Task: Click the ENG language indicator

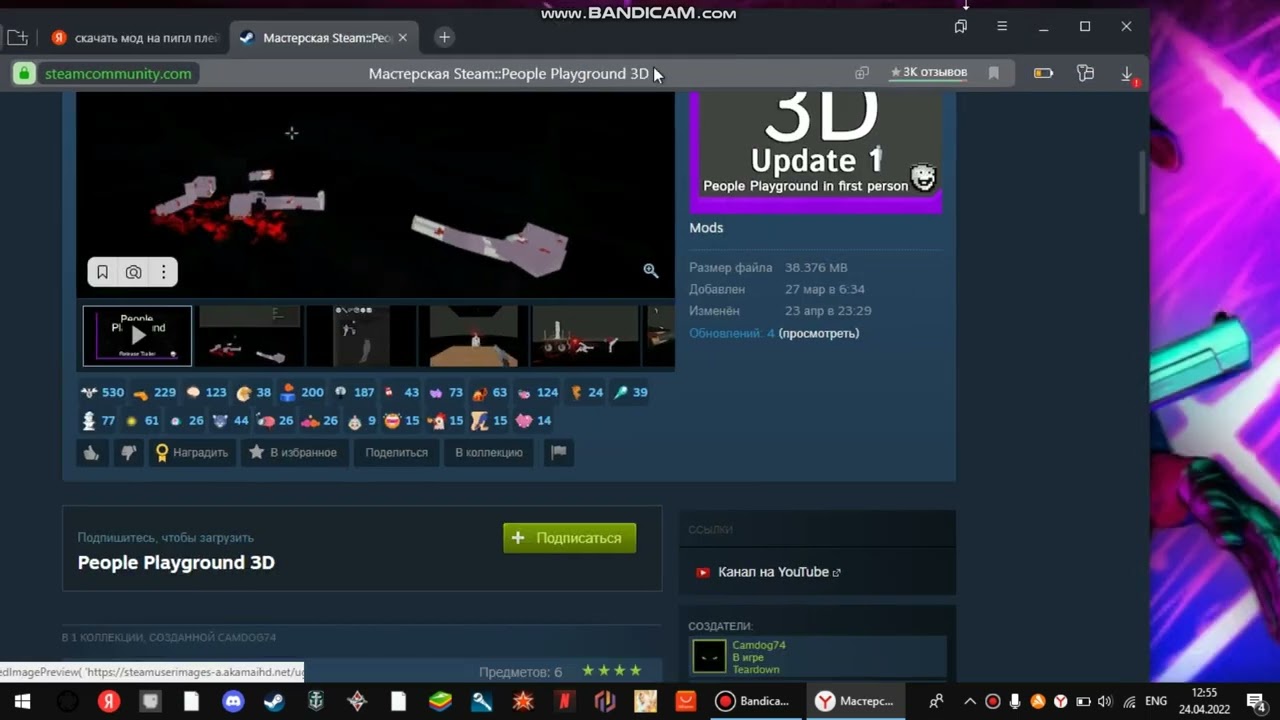Action: pos(1156,701)
